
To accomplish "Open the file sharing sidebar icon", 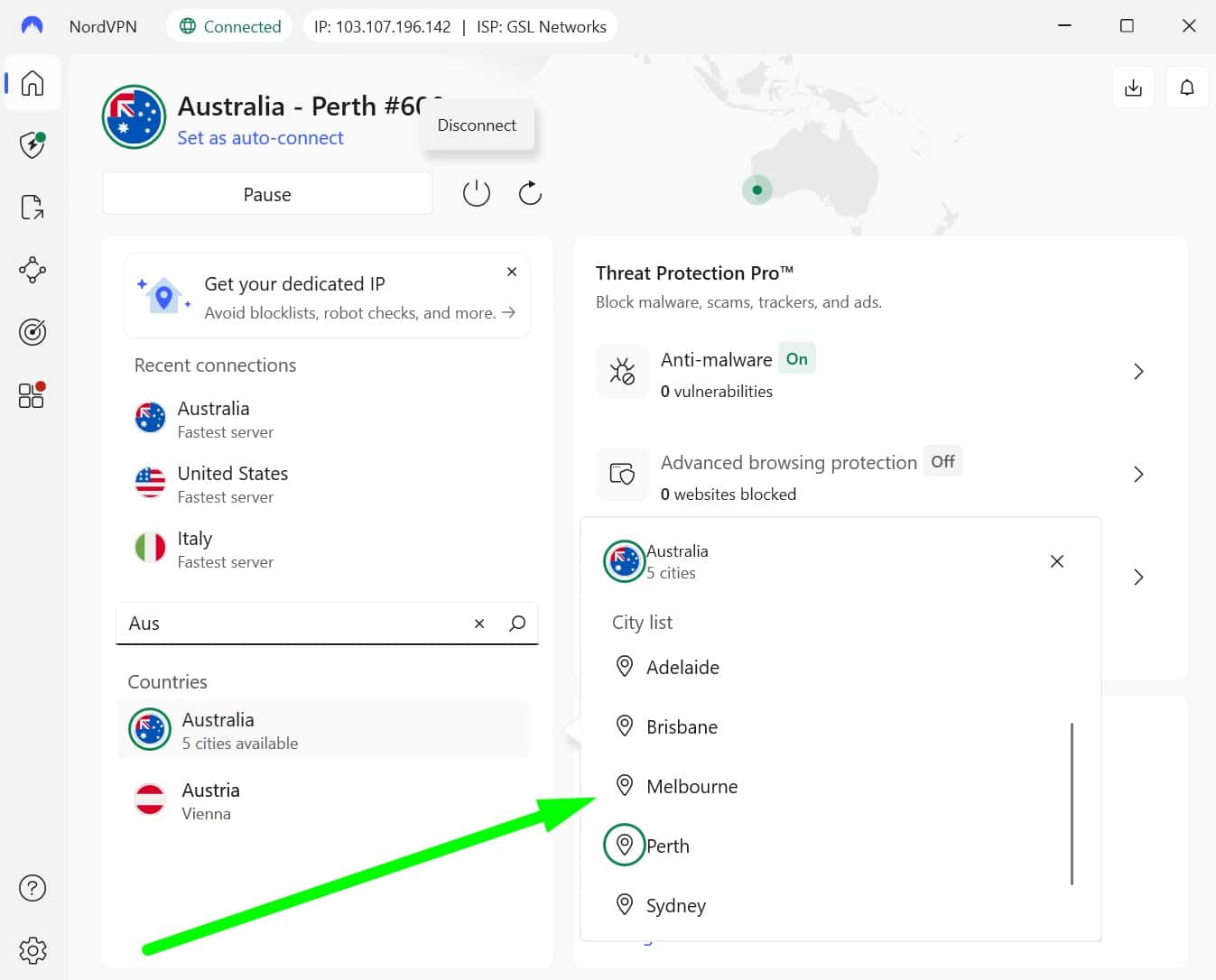I will pos(32,208).
